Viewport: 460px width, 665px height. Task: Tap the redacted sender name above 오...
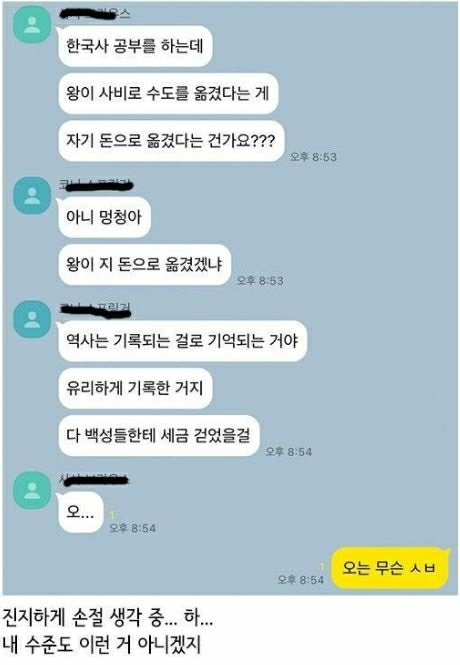pyautogui.click(x=94, y=480)
